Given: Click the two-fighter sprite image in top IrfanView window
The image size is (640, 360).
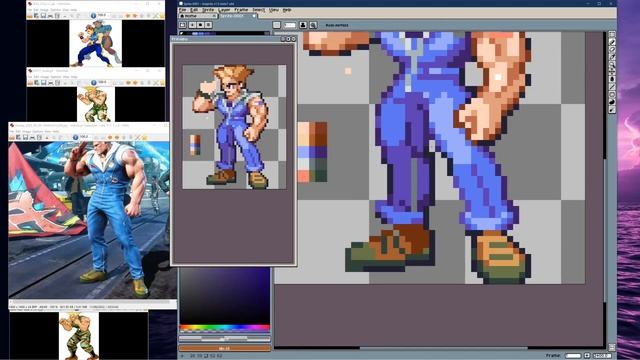Looking at the screenshot, I should [96, 44].
